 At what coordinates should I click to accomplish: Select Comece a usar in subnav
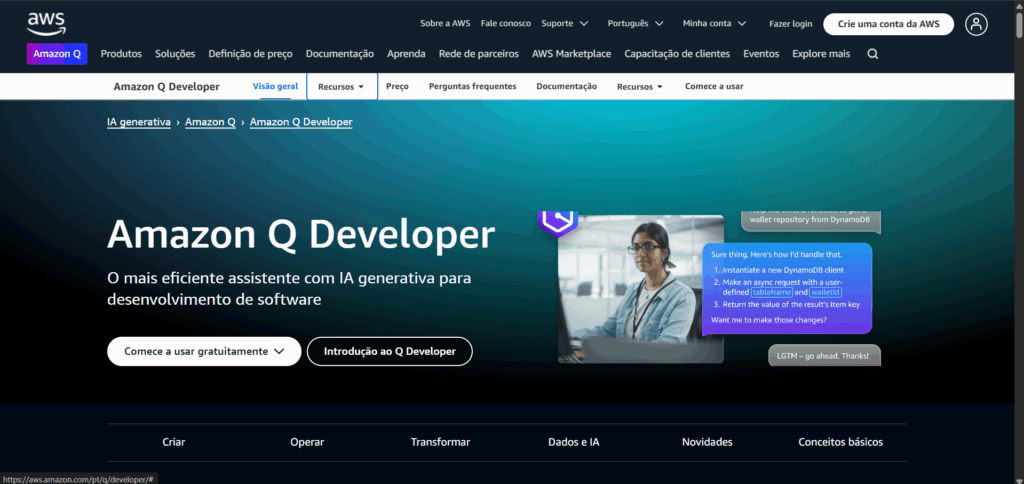[x=714, y=86]
